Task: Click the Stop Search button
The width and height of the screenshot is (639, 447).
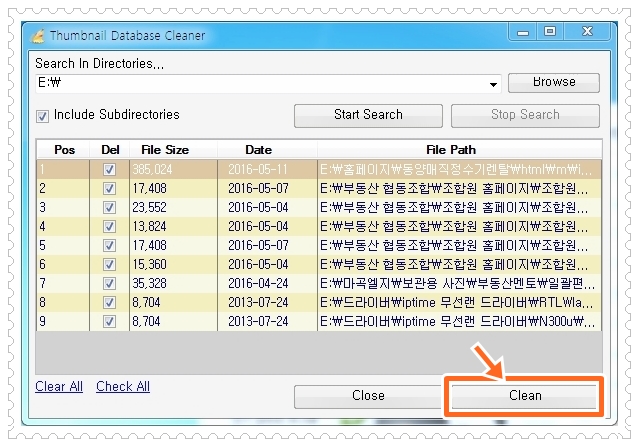Action: pos(525,116)
